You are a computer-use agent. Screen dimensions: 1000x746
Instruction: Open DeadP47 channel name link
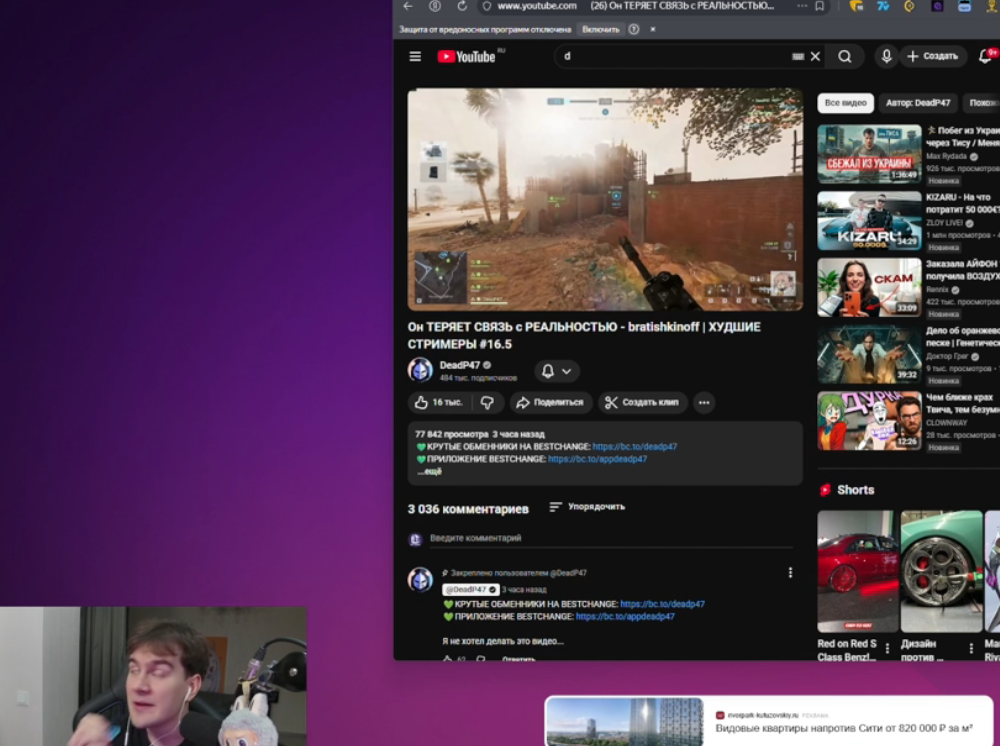pos(459,365)
